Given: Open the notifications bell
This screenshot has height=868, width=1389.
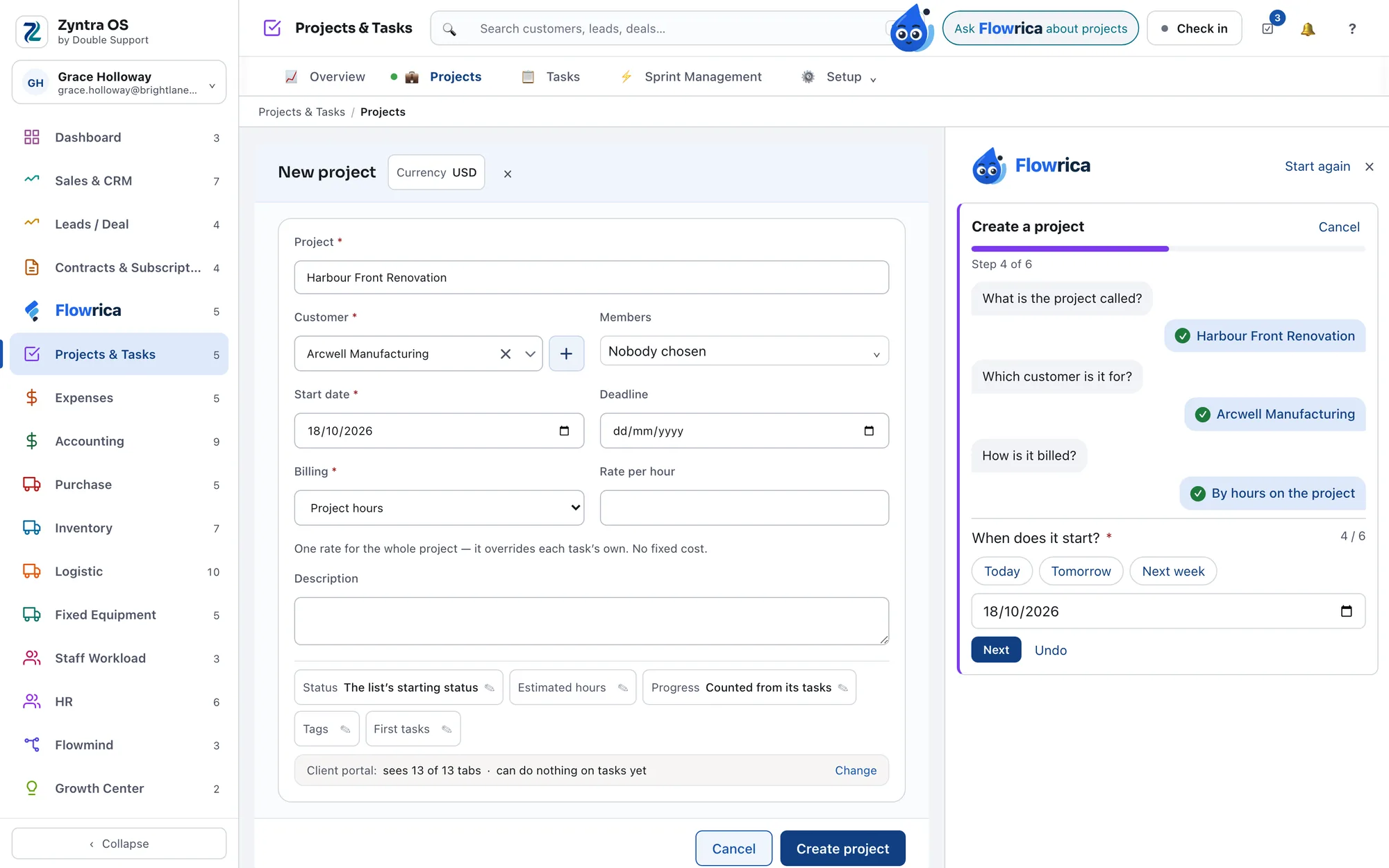Looking at the screenshot, I should point(1308,29).
